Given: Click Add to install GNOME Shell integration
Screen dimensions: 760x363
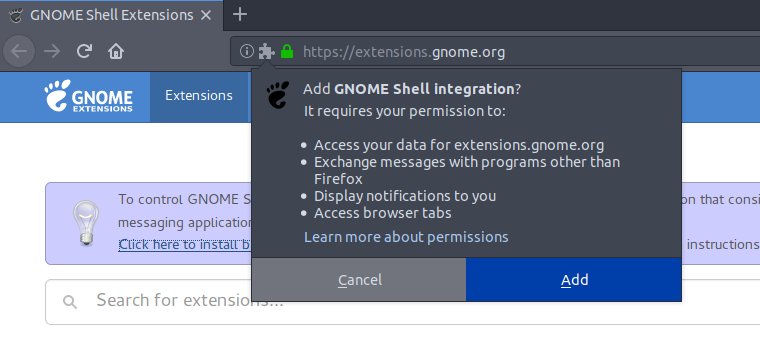Looking at the screenshot, I should (574, 280).
